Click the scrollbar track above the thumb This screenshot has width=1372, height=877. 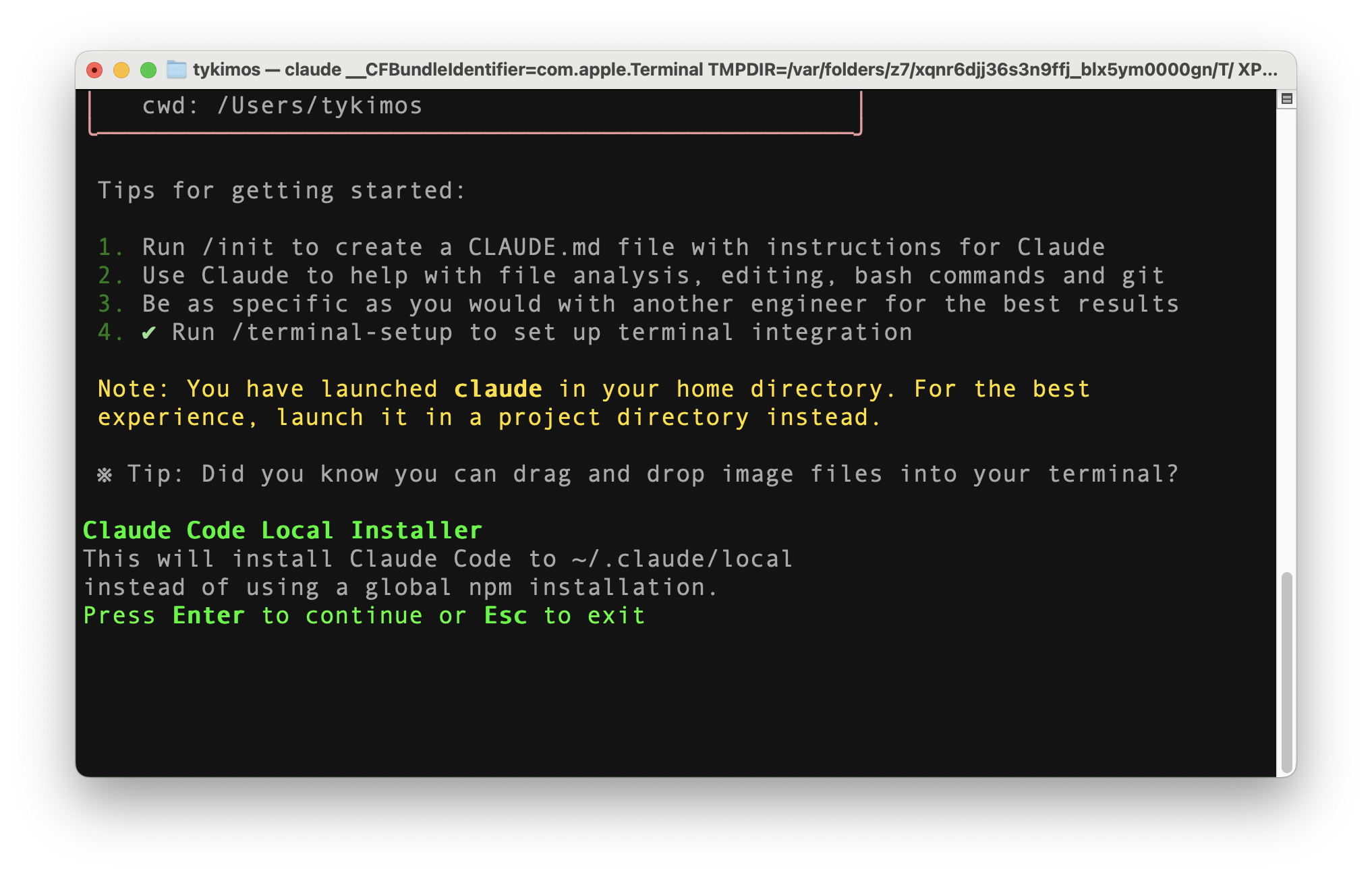coord(1286,337)
